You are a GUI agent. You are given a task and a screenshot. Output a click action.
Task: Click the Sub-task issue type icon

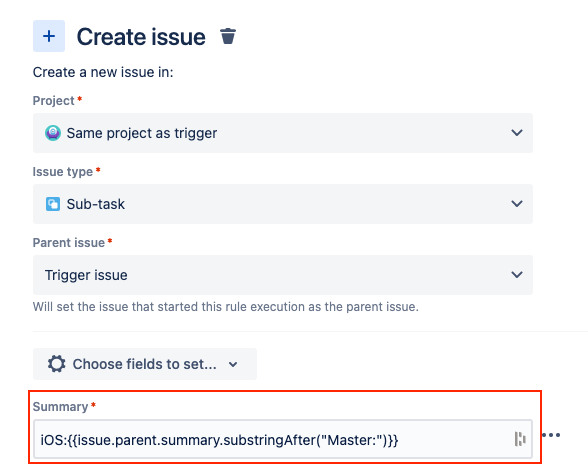tap(53, 204)
